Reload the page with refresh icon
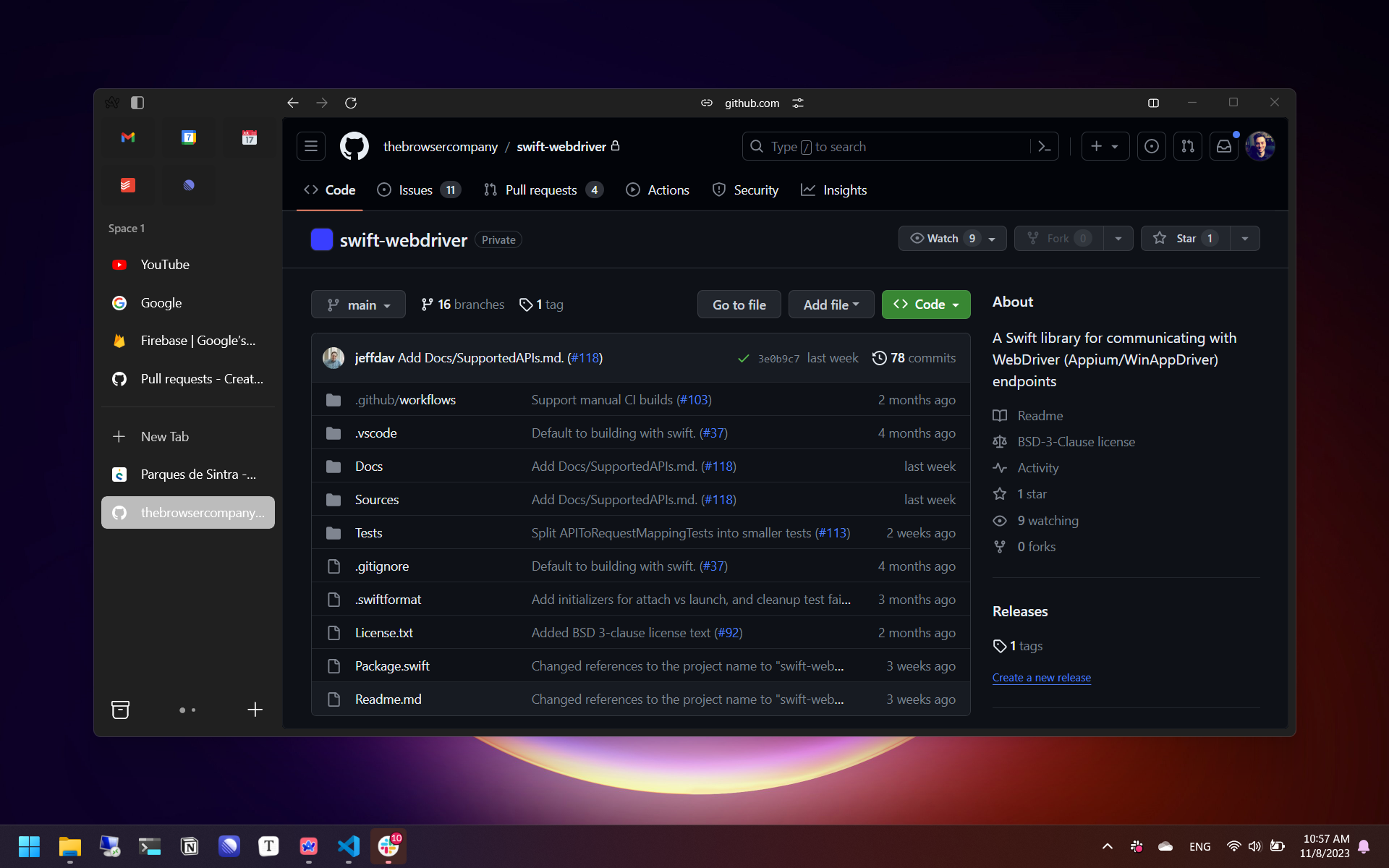Screen dimensions: 1389x868 [351, 103]
